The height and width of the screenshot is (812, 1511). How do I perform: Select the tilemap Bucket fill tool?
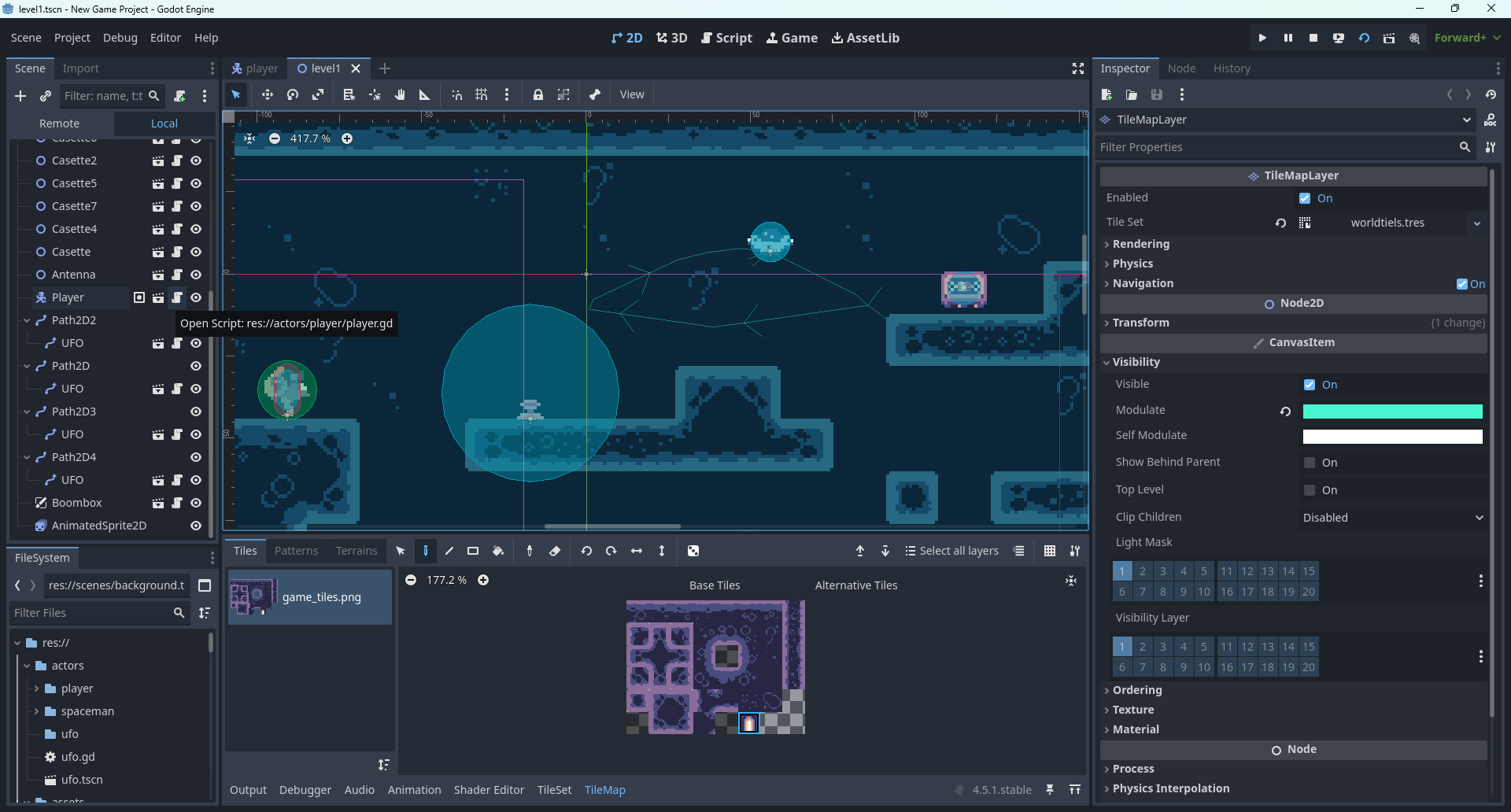(498, 551)
